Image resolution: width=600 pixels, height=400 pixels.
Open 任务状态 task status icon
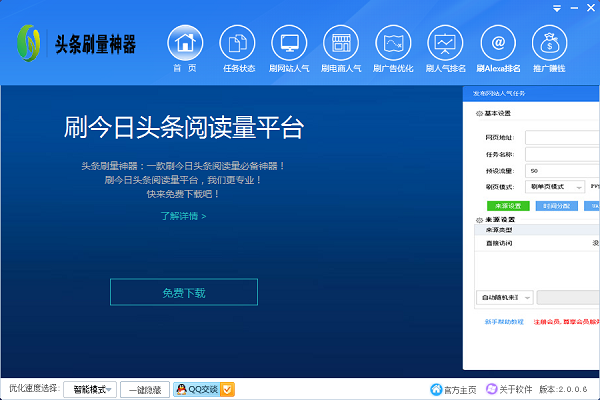(x=238, y=44)
